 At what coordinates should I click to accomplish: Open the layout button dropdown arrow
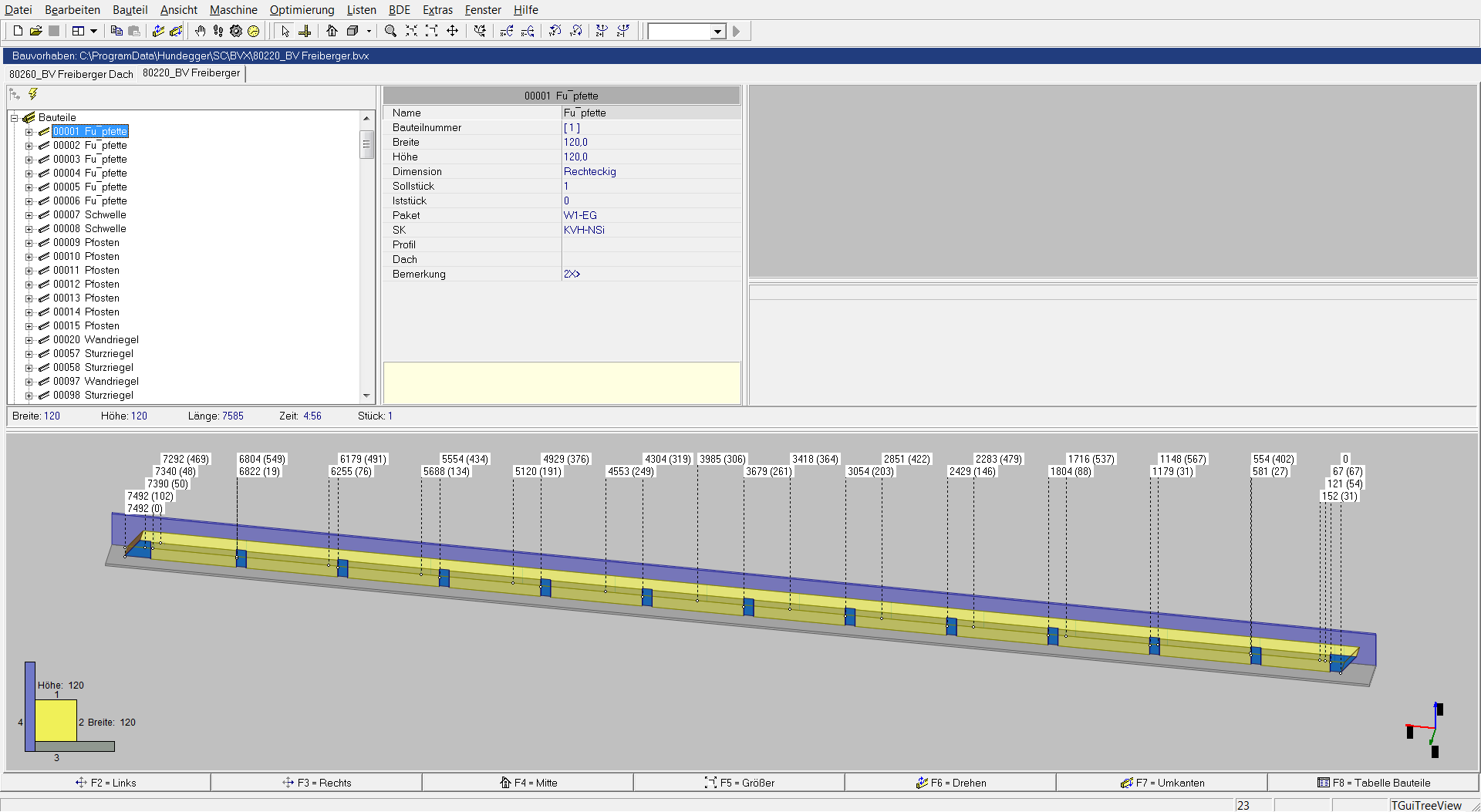coord(94,31)
